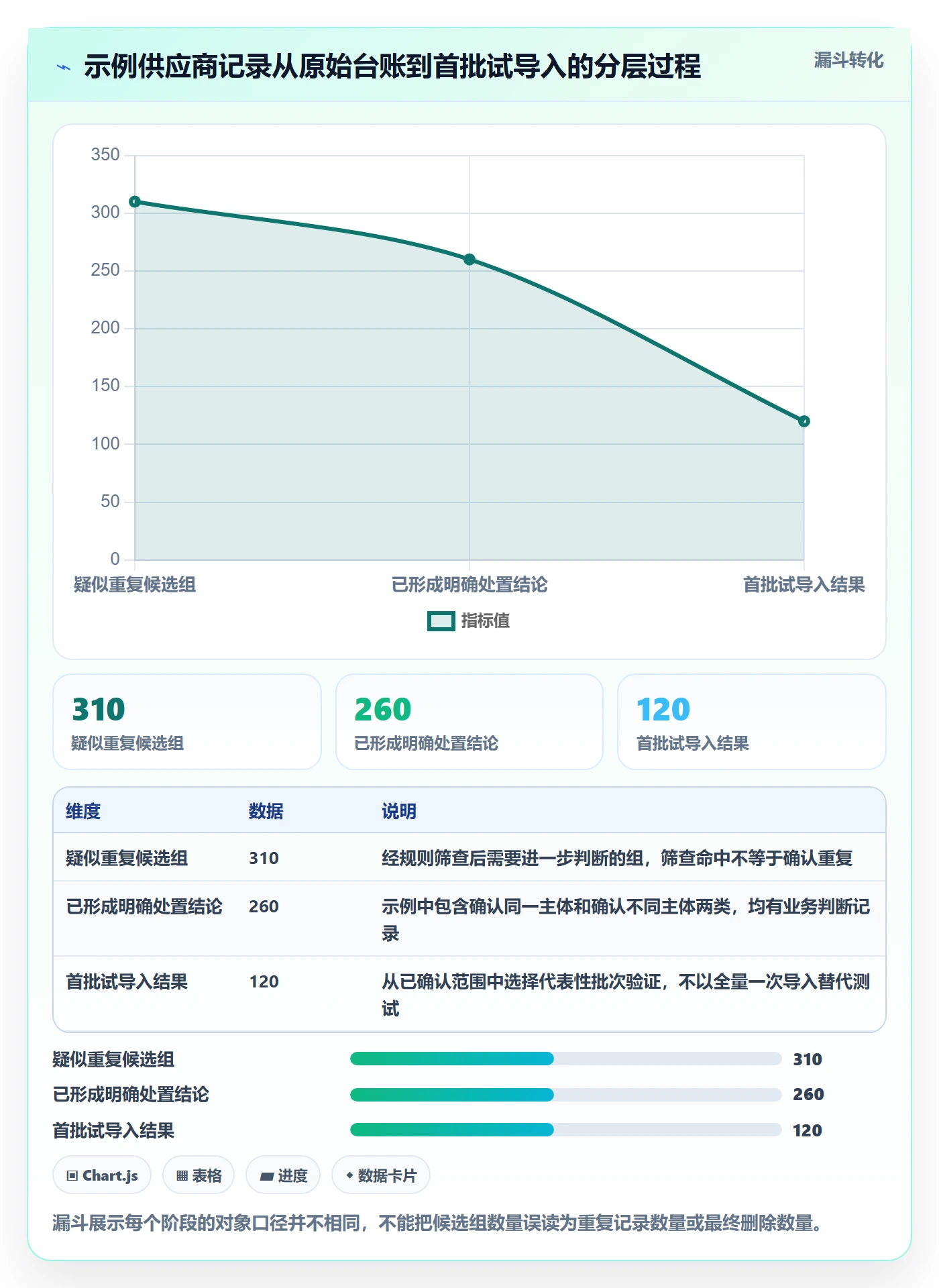Image resolution: width=939 pixels, height=1288 pixels.
Task: Click the title 示例供应商记录从原始台账
Action: point(392,66)
